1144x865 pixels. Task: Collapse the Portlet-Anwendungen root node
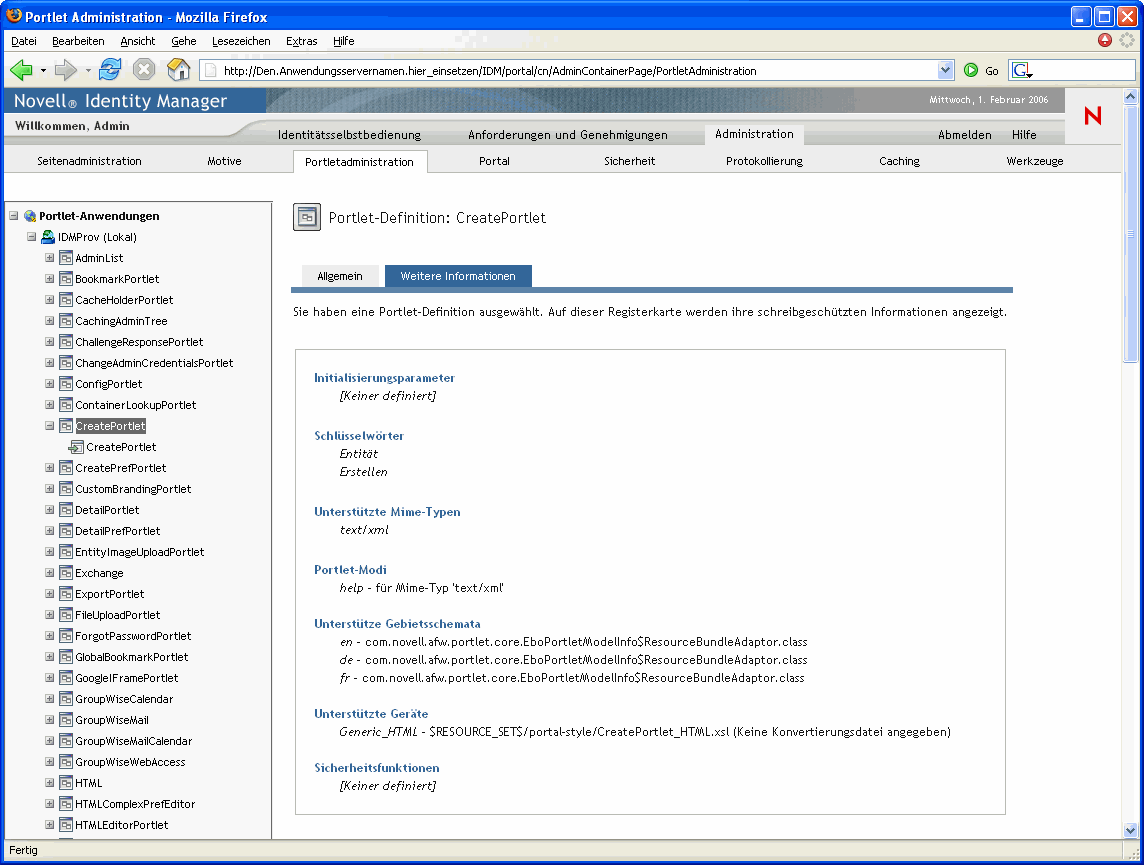point(14,216)
